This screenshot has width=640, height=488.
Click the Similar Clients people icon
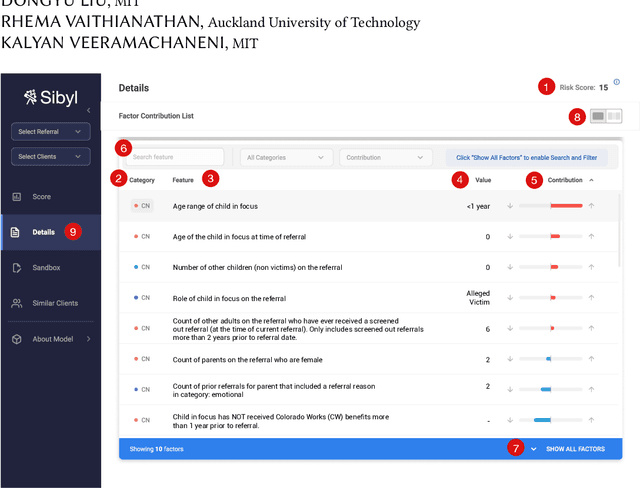click(16, 303)
